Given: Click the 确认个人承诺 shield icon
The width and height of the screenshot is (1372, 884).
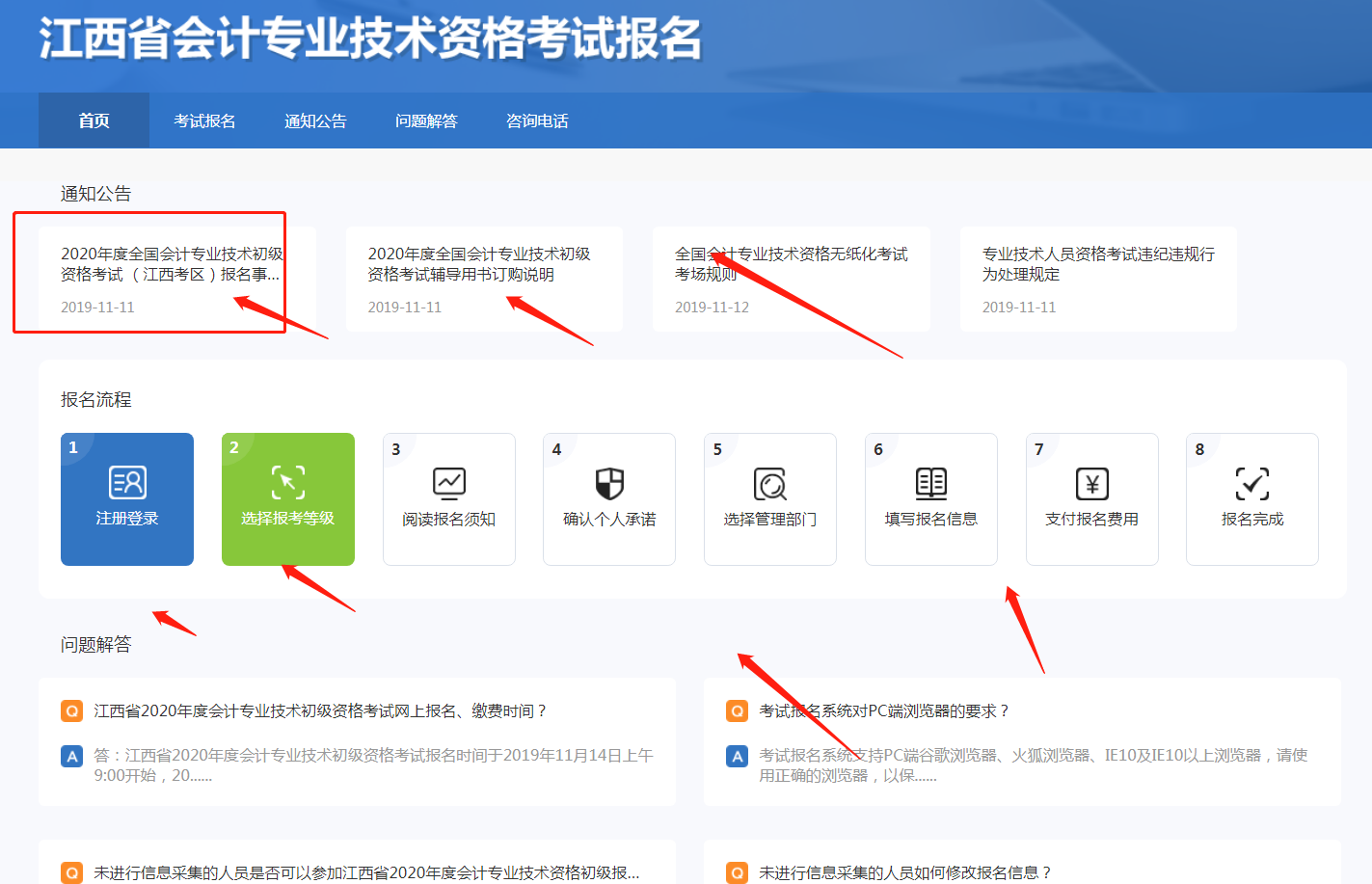Looking at the screenshot, I should (609, 483).
